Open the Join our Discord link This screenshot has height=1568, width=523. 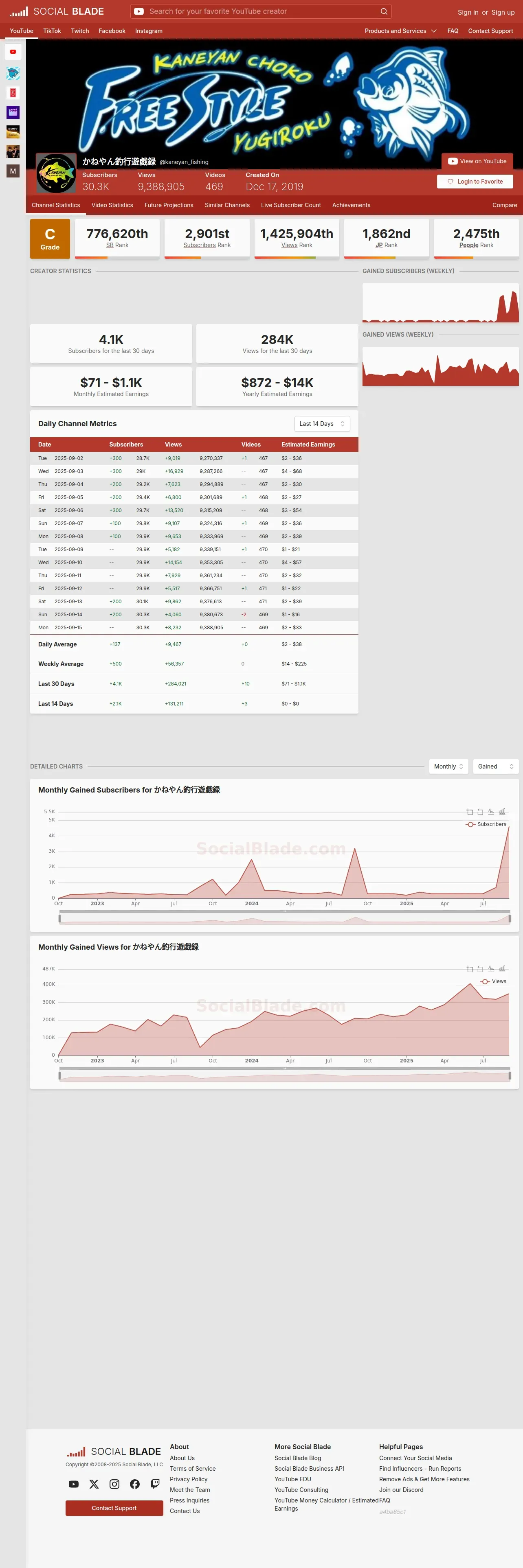[401, 1490]
